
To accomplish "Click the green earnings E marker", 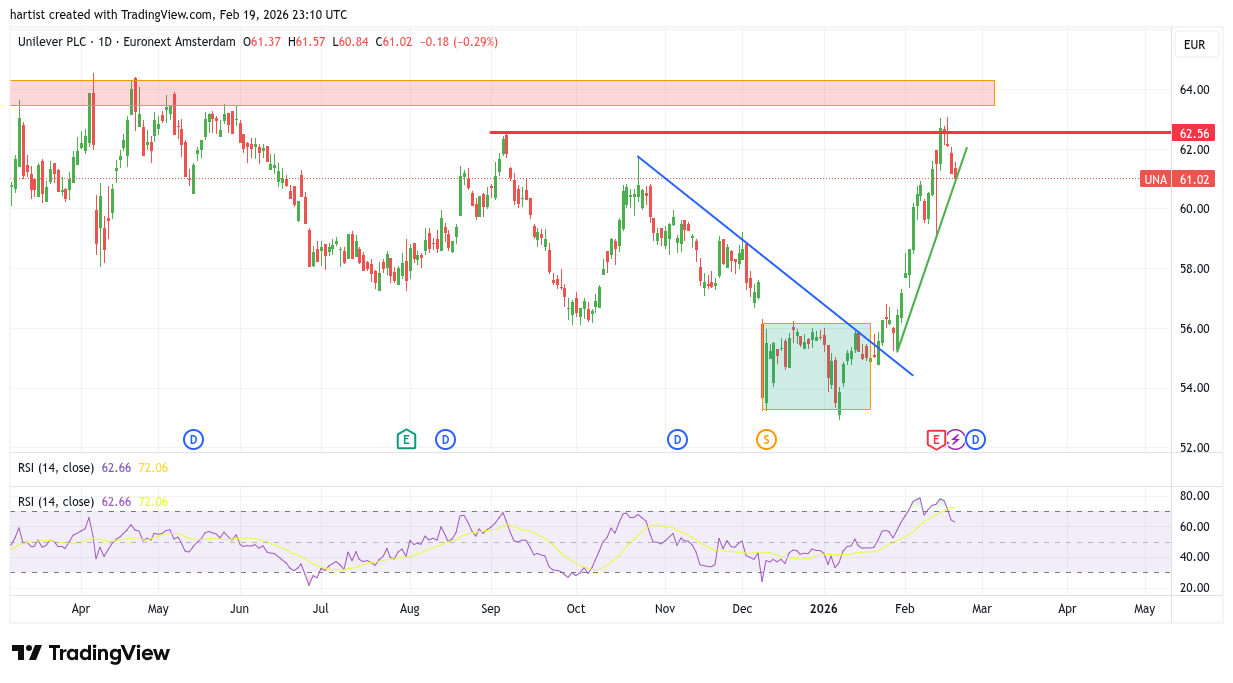I will click(x=406, y=439).
